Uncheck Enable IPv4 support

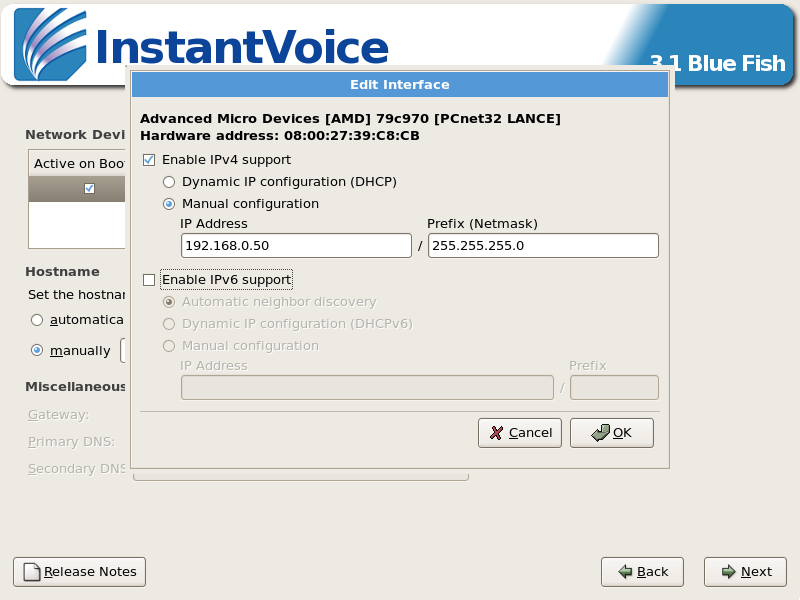pyautogui.click(x=150, y=160)
